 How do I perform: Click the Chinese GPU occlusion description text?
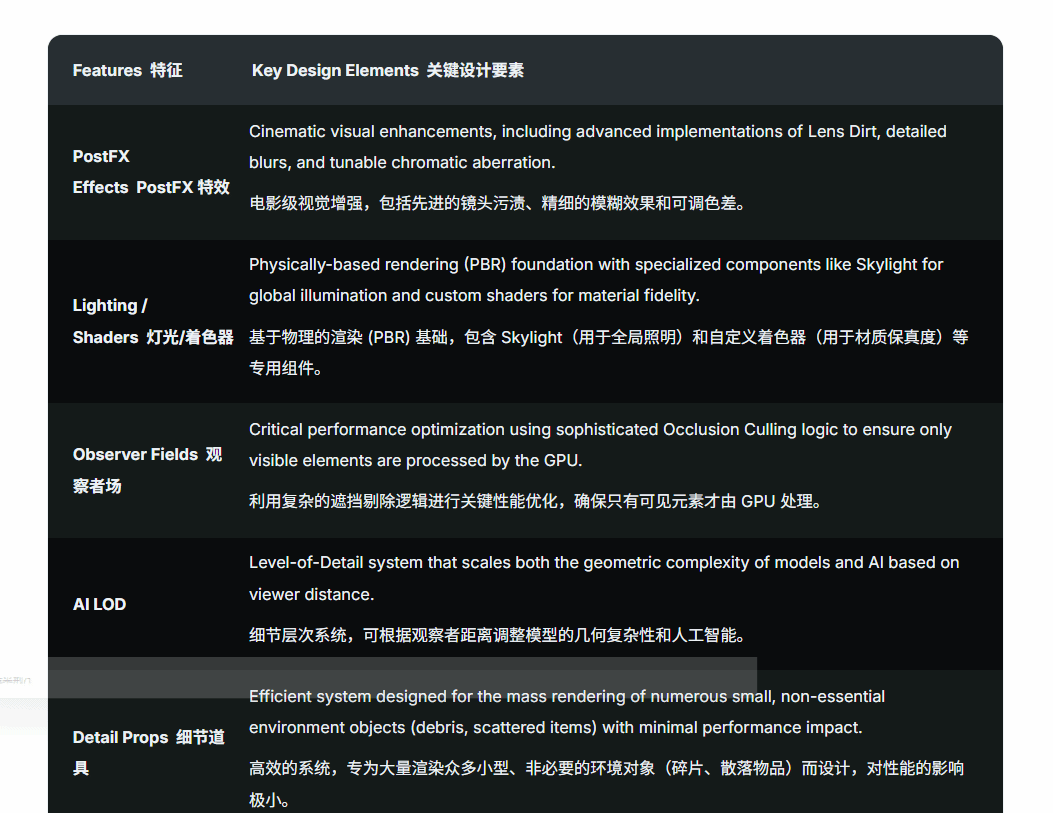click(x=535, y=501)
